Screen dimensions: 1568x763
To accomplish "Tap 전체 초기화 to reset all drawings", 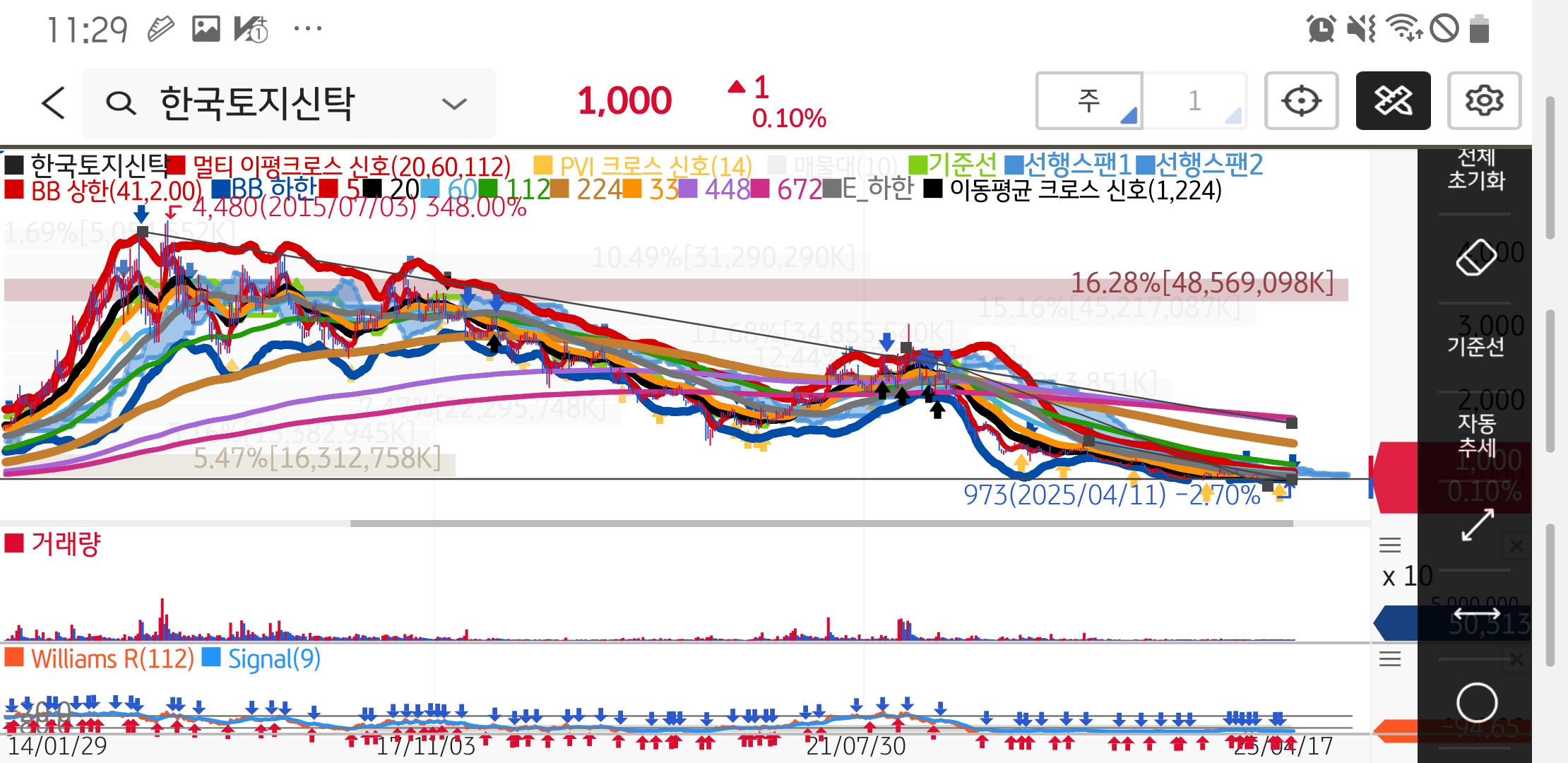I will pyautogui.click(x=1475, y=168).
